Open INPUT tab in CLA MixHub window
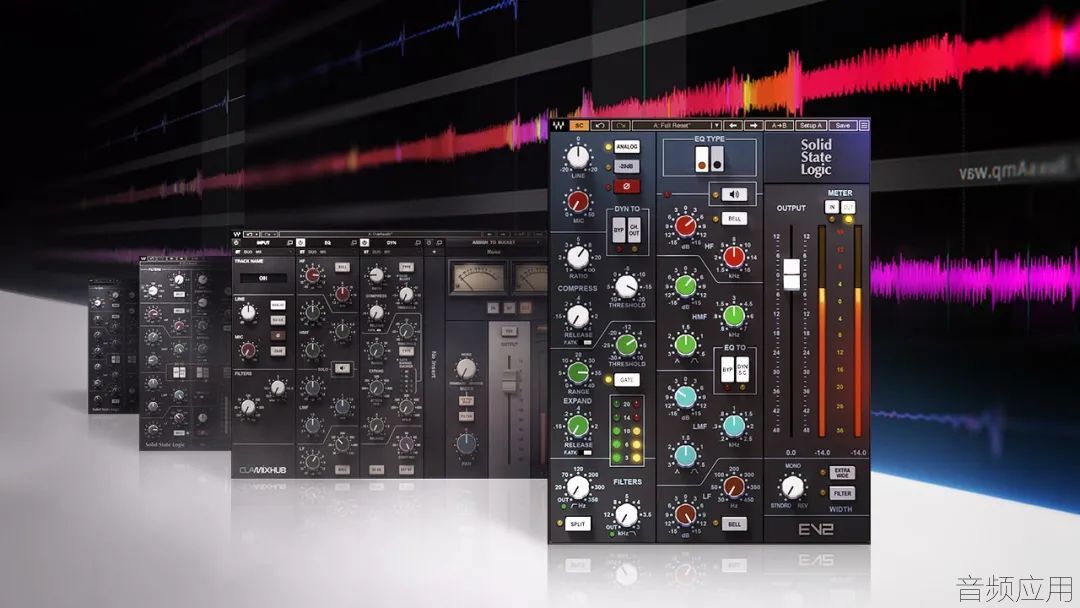The width and height of the screenshot is (1080, 608). pos(263,243)
